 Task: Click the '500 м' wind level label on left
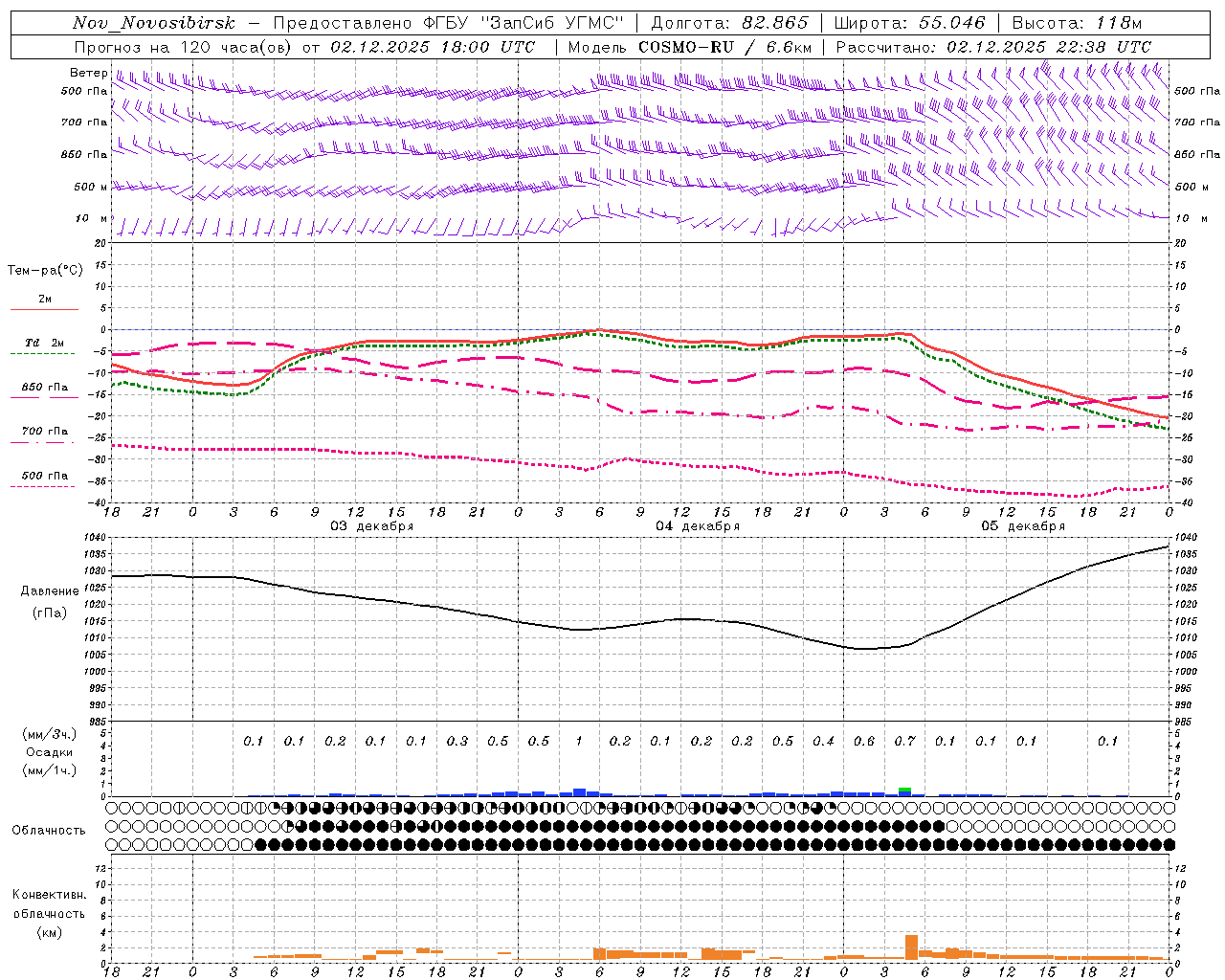point(90,187)
